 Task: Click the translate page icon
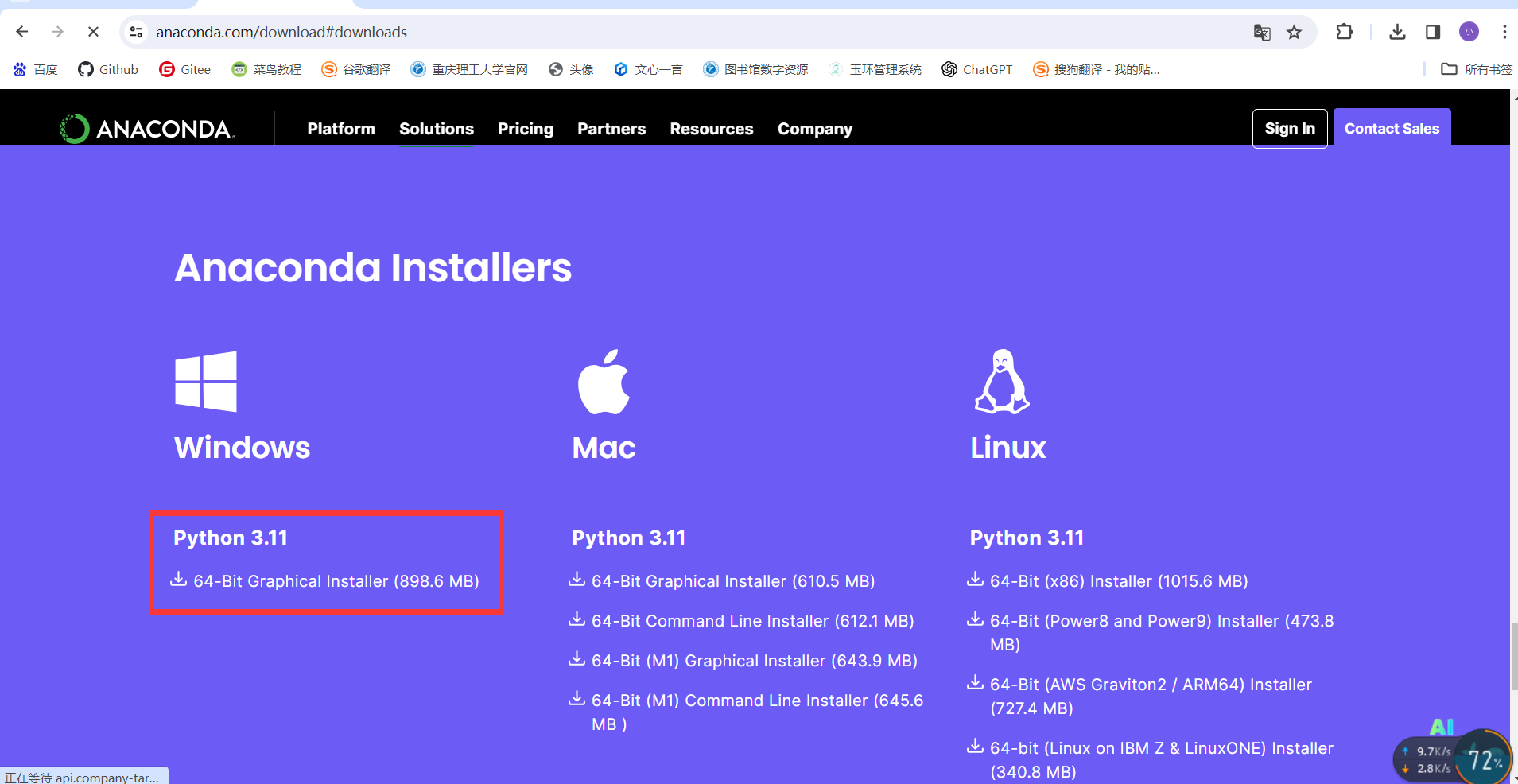click(1262, 32)
